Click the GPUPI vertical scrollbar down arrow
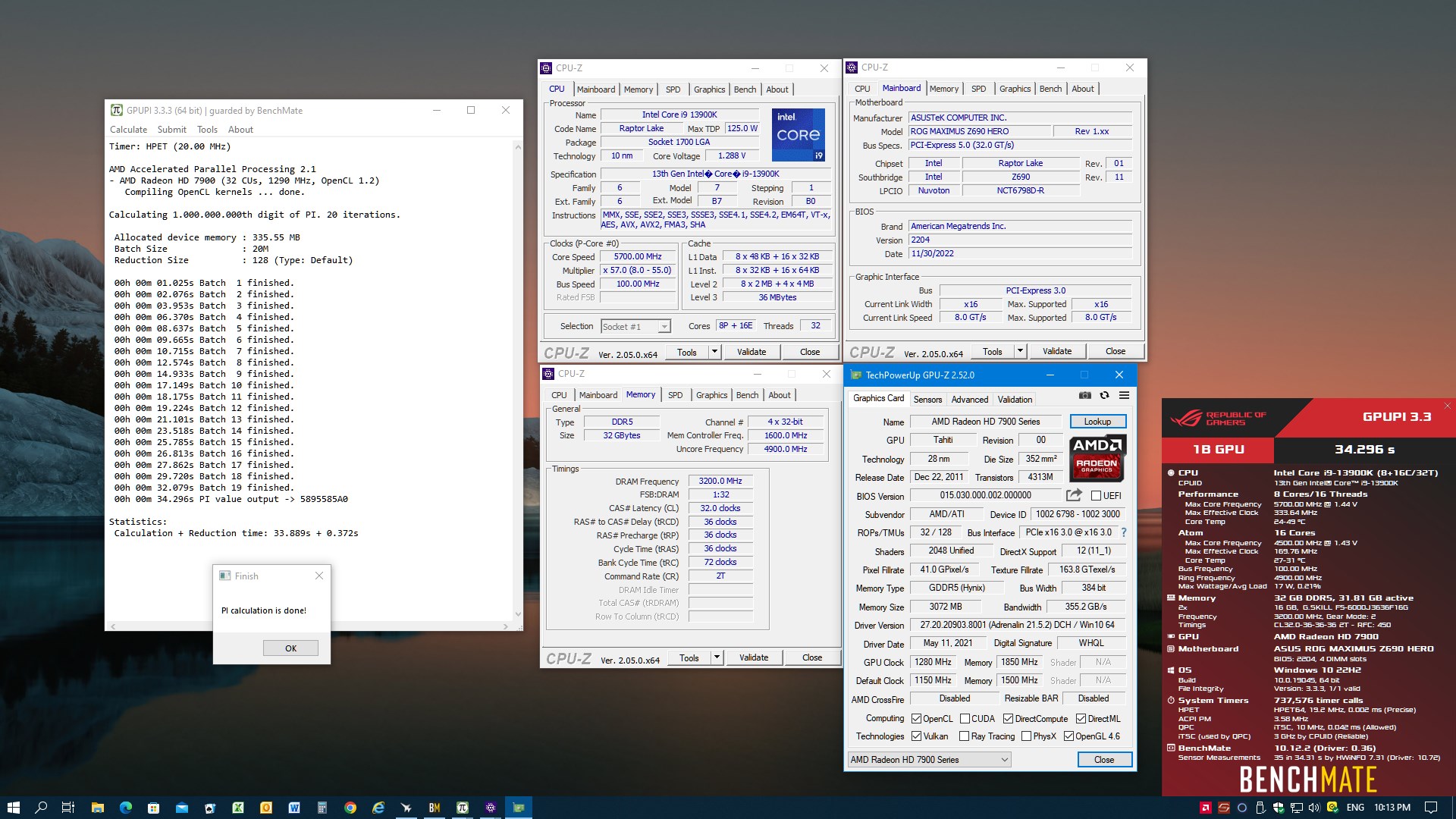 pyautogui.click(x=518, y=614)
